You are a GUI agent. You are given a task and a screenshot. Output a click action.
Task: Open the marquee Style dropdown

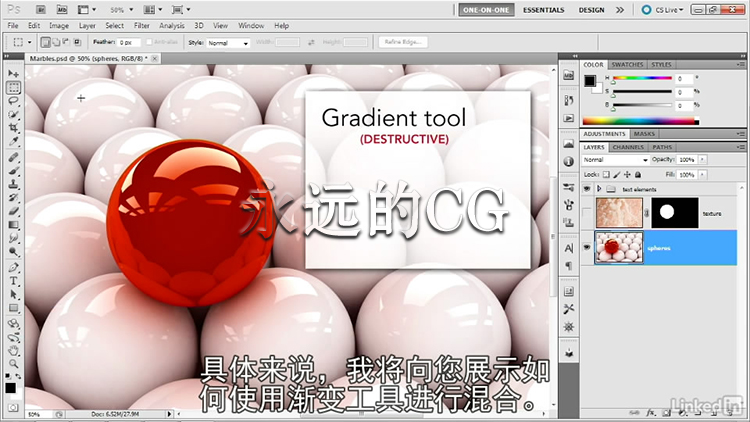click(228, 43)
